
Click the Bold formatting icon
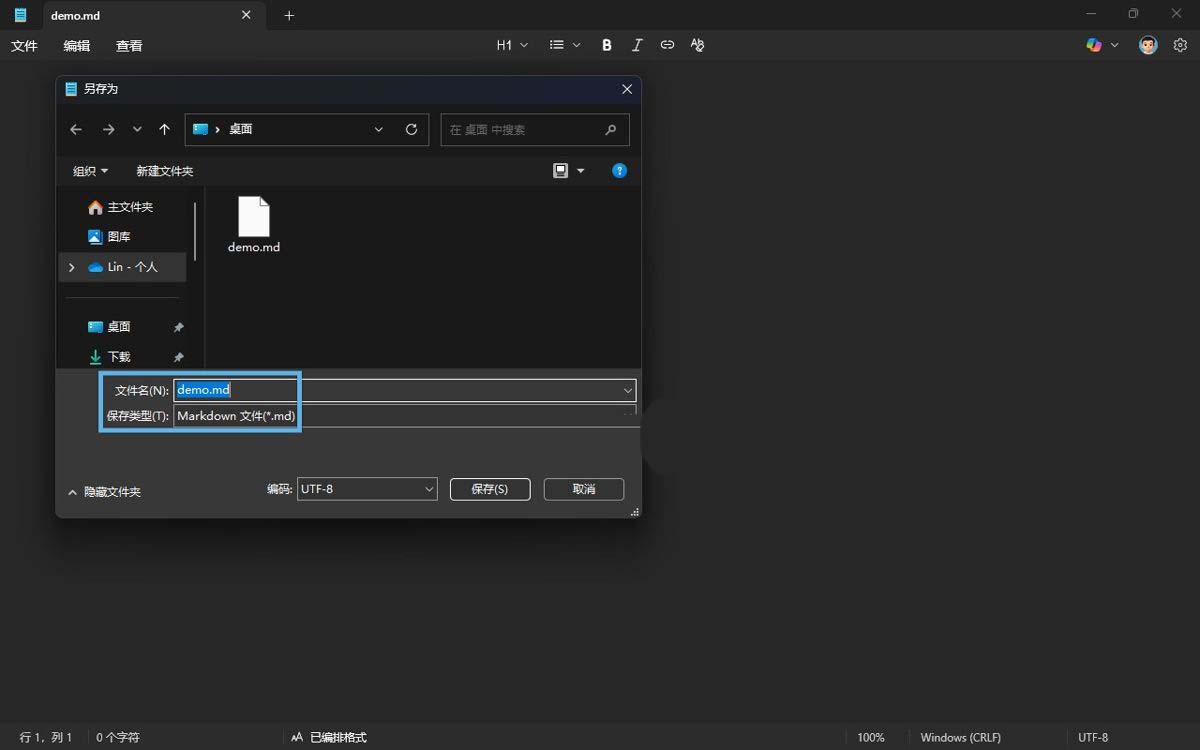[607, 45]
